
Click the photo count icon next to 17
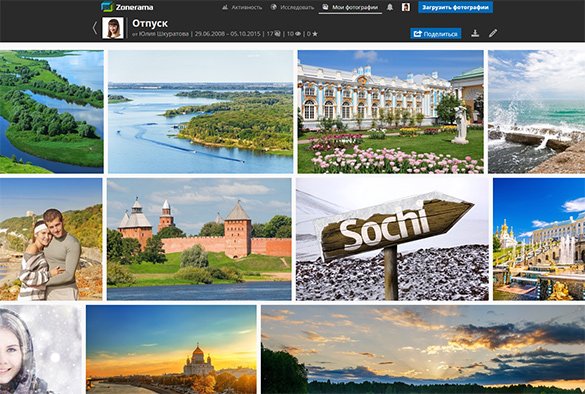278,34
